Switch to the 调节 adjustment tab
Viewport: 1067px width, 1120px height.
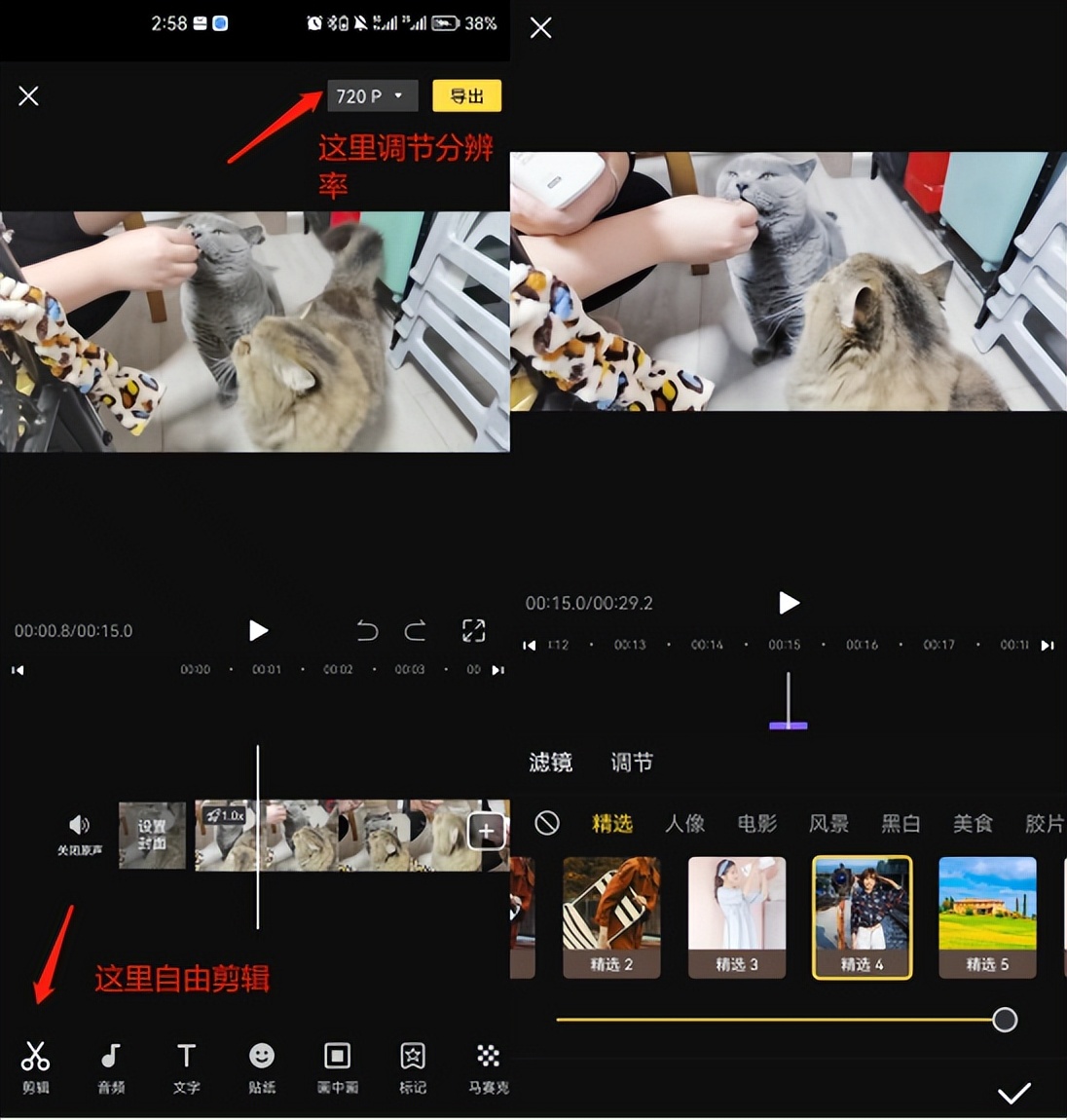click(x=631, y=763)
